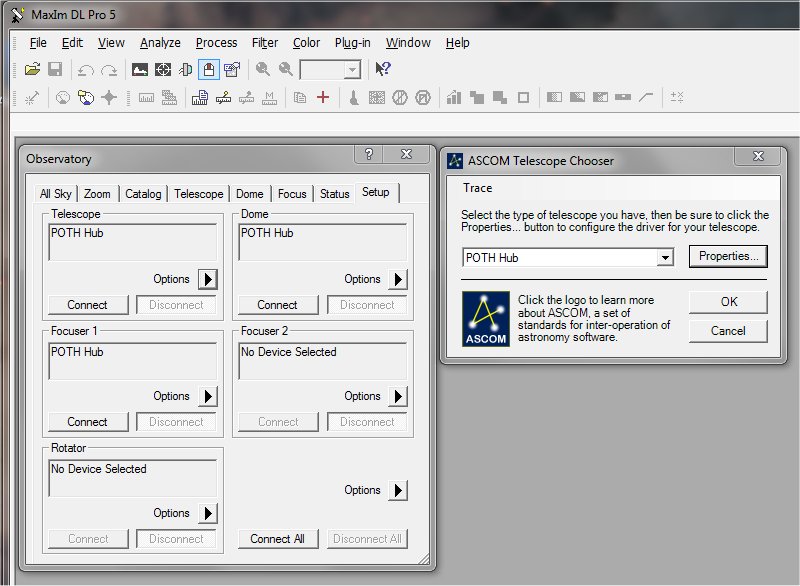Viewport: 800px width, 586px height.
Task: Click the Dome POTH Hub device field
Action: (x=322, y=242)
